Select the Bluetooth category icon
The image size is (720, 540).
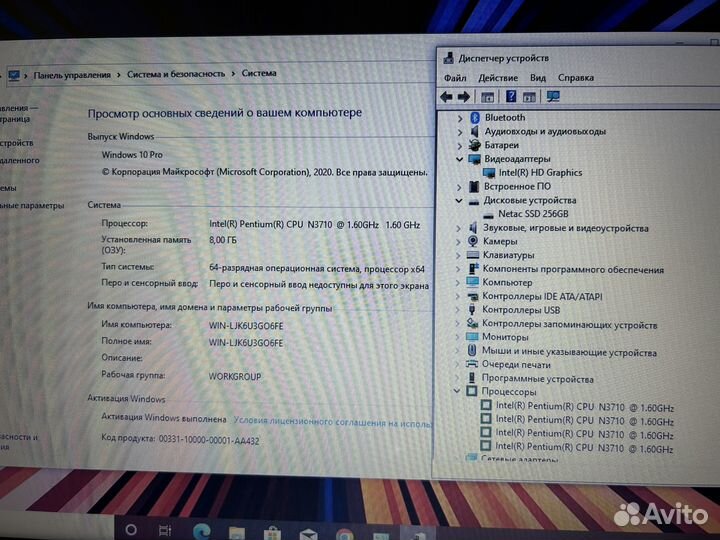coord(475,118)
